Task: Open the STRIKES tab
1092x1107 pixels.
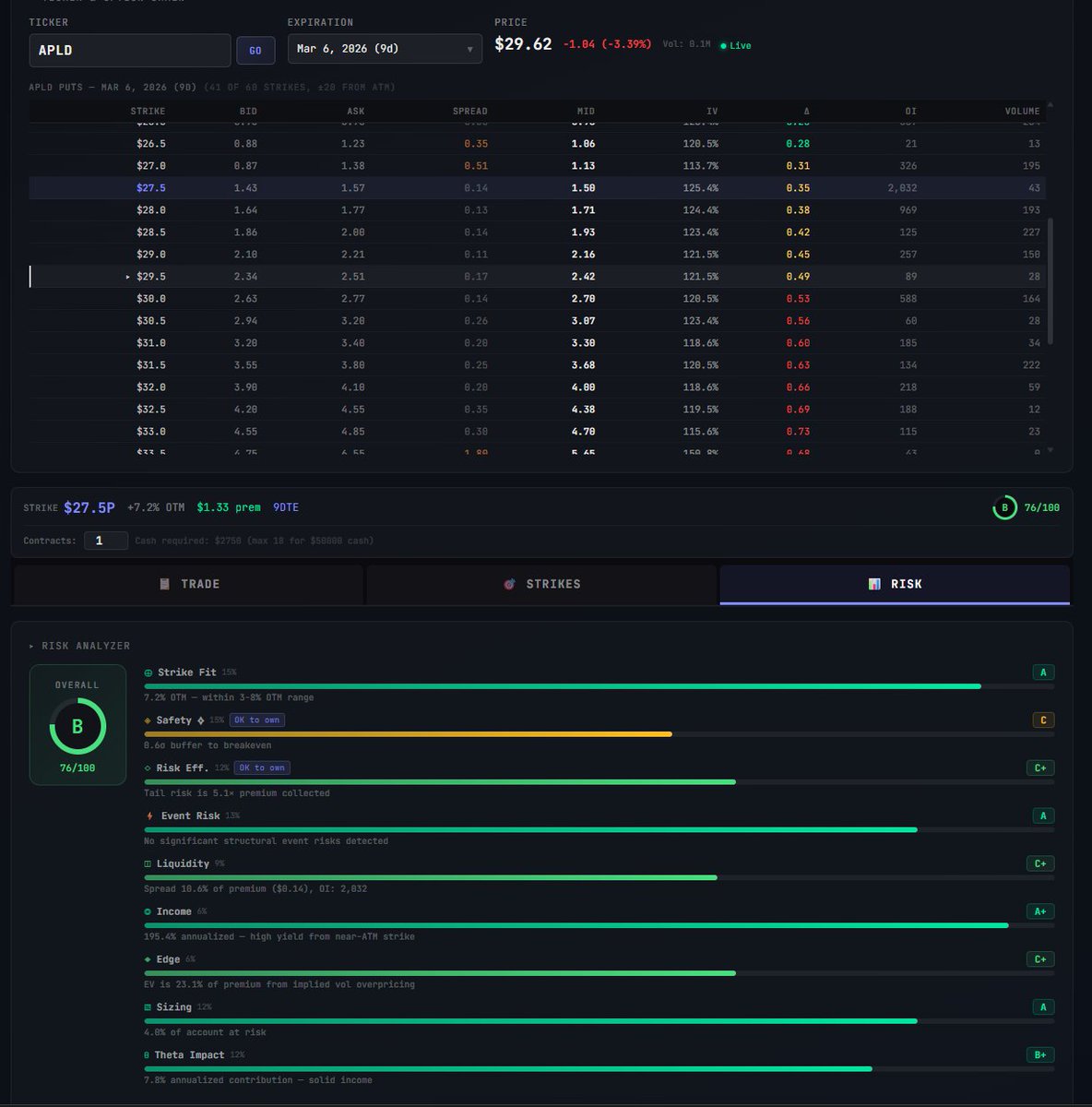Action: tap(541, 584)
